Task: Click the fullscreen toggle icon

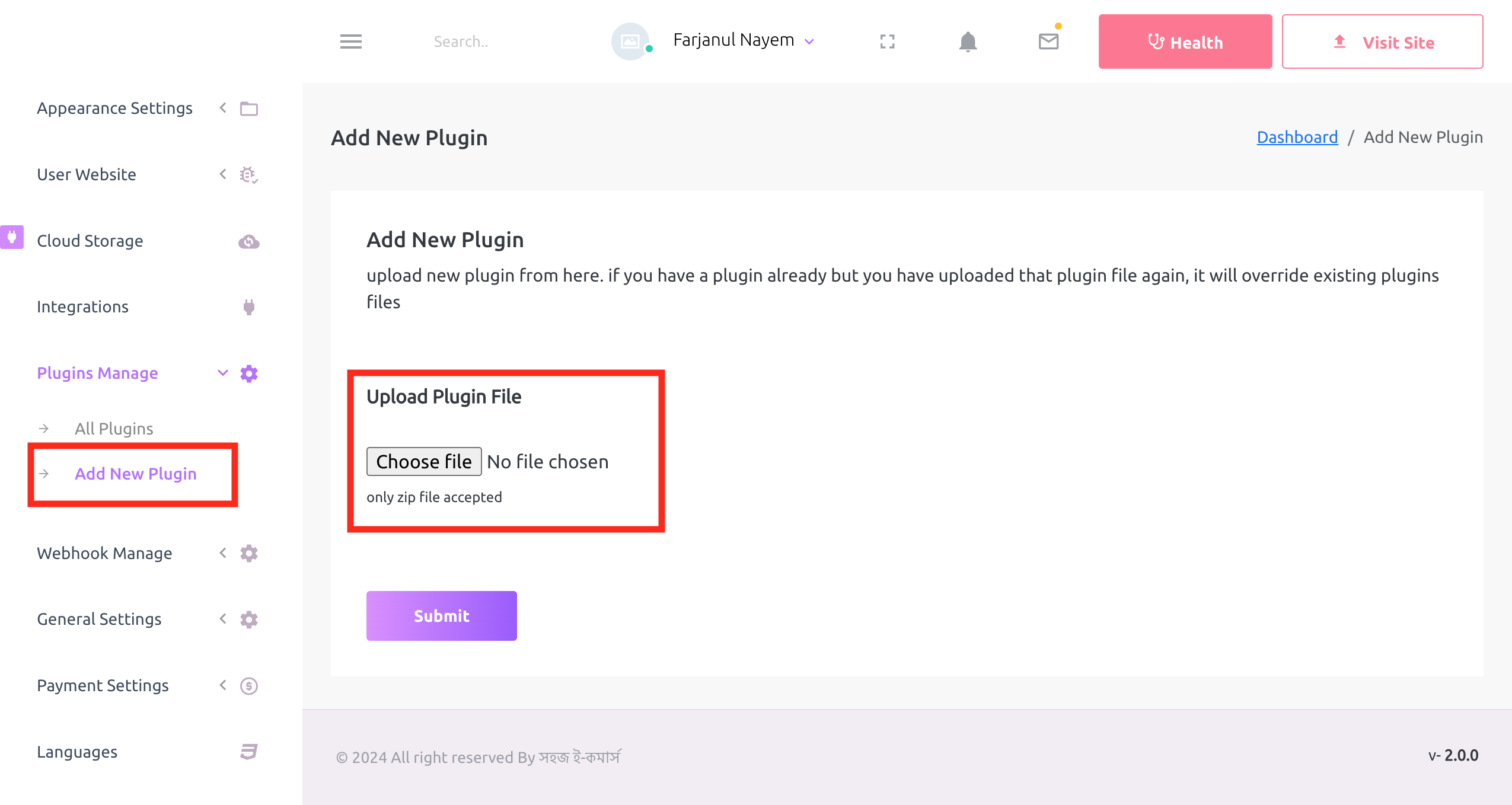Action: click(x=887, y=41)
